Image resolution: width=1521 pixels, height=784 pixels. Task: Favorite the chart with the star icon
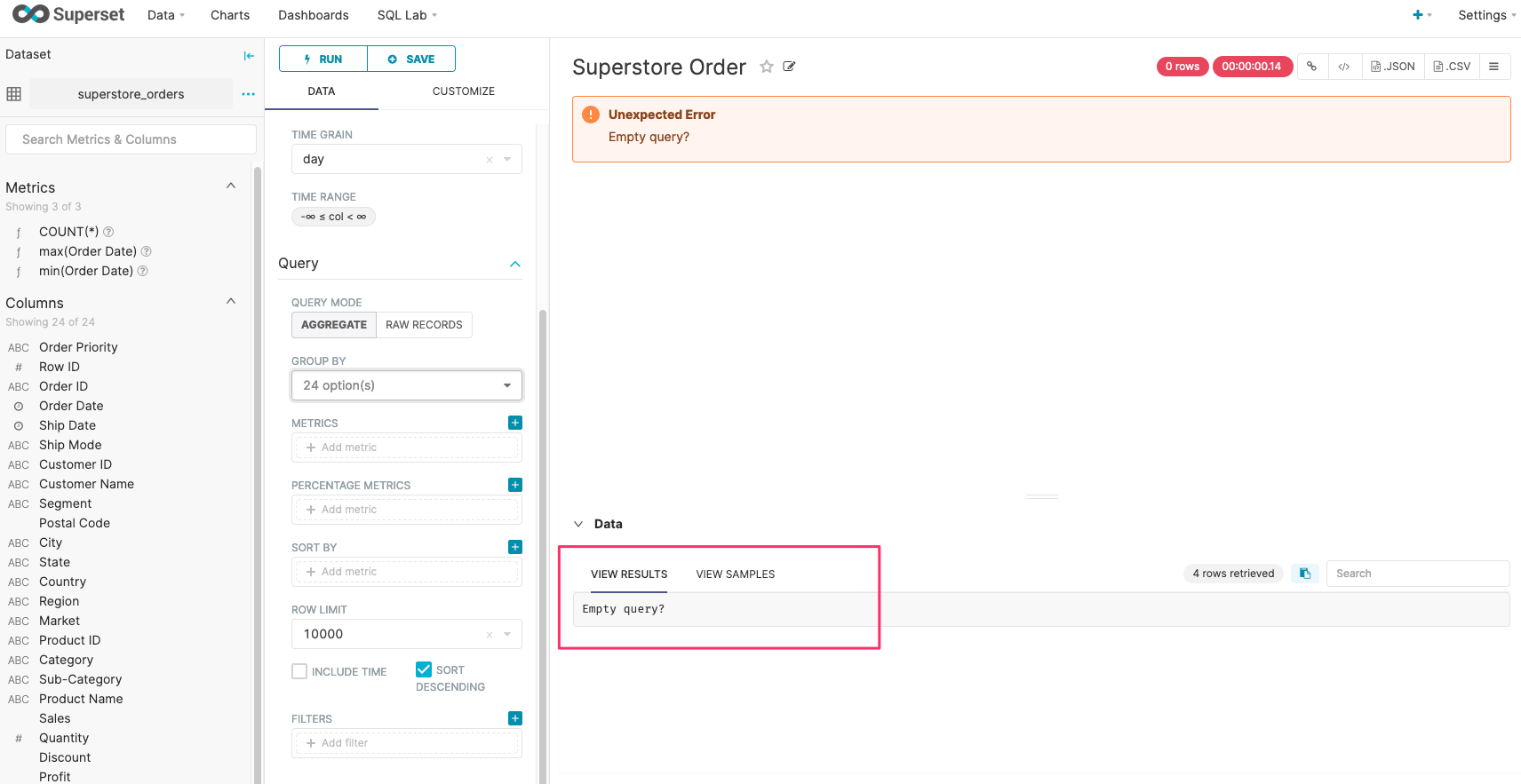pyautogui.click(x=766, y=67)
